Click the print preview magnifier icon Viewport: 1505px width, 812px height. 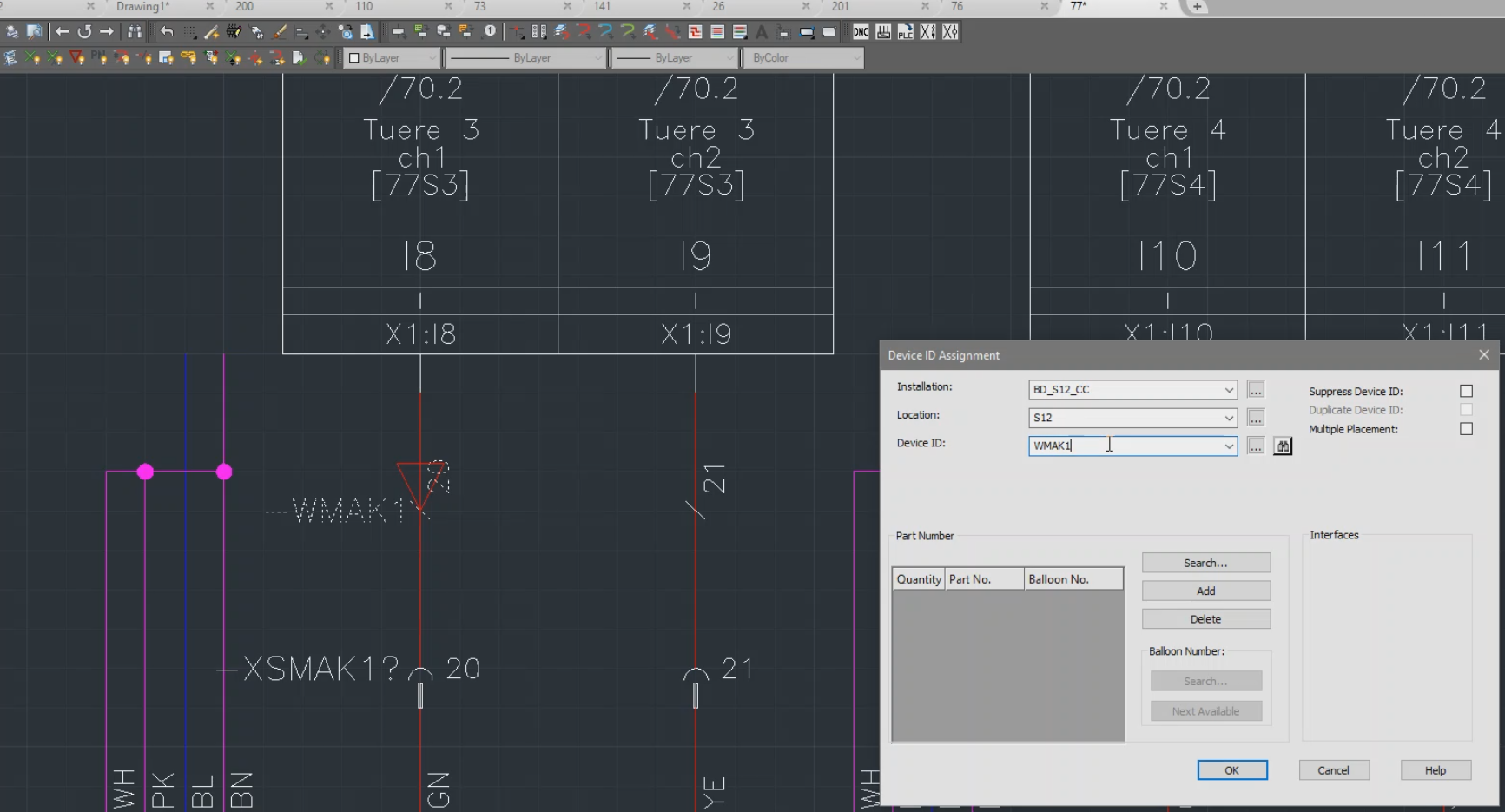[34, 31]
